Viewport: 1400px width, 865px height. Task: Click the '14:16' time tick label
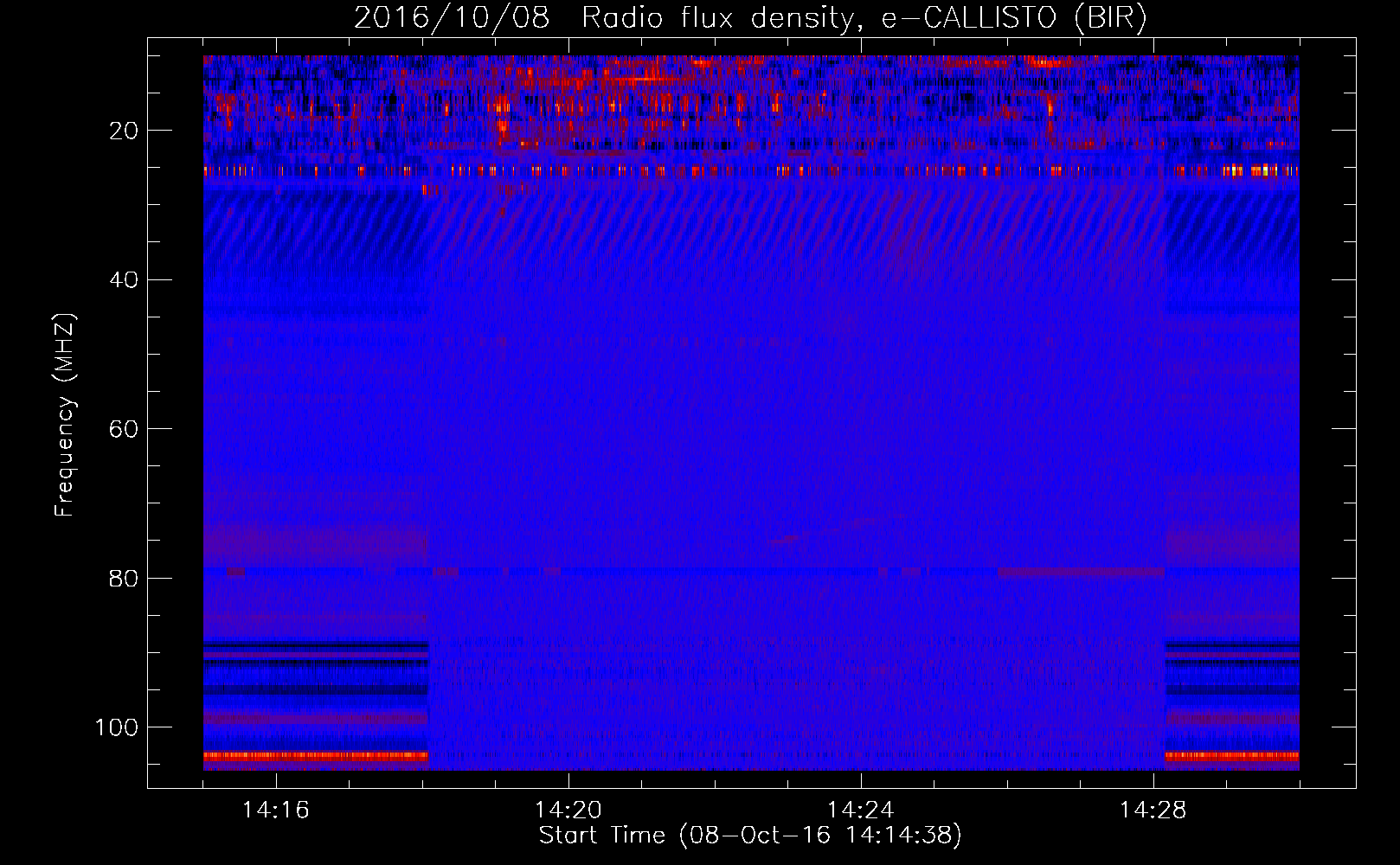pyautogui.click(x=275, y=811)
